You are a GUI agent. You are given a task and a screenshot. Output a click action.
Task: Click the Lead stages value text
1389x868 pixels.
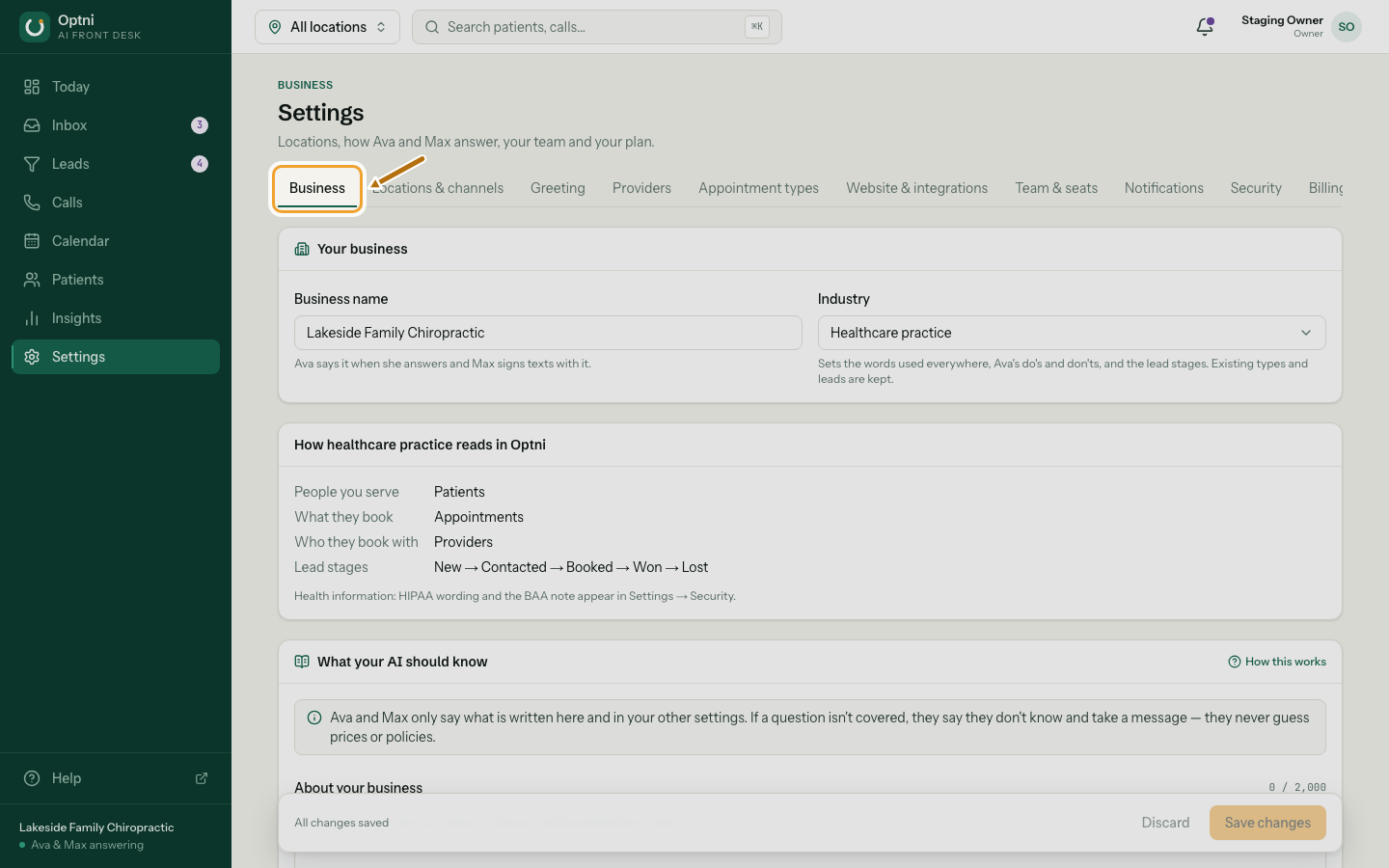pos(571,567)
